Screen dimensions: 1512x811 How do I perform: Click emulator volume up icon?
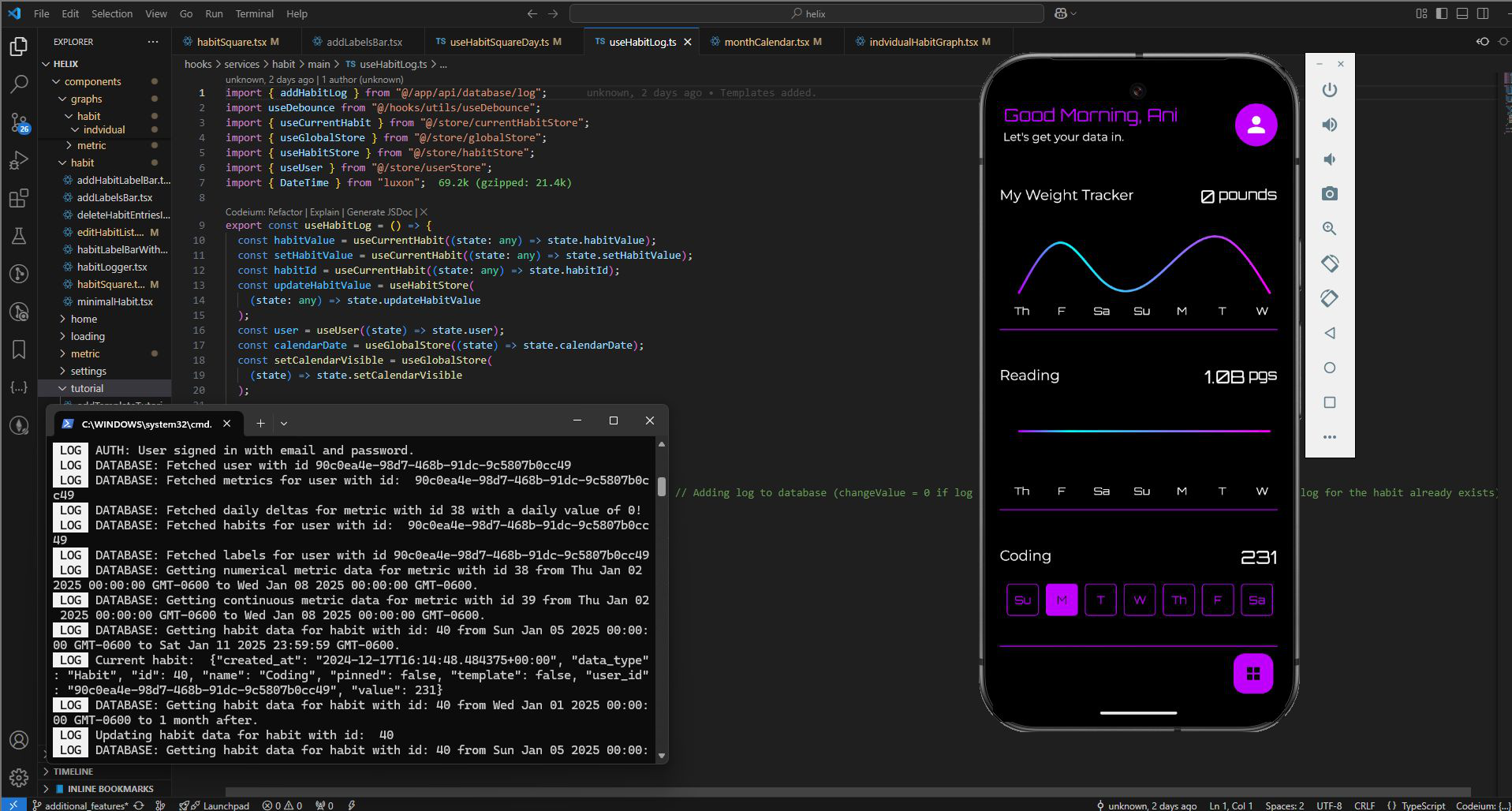1329,125
